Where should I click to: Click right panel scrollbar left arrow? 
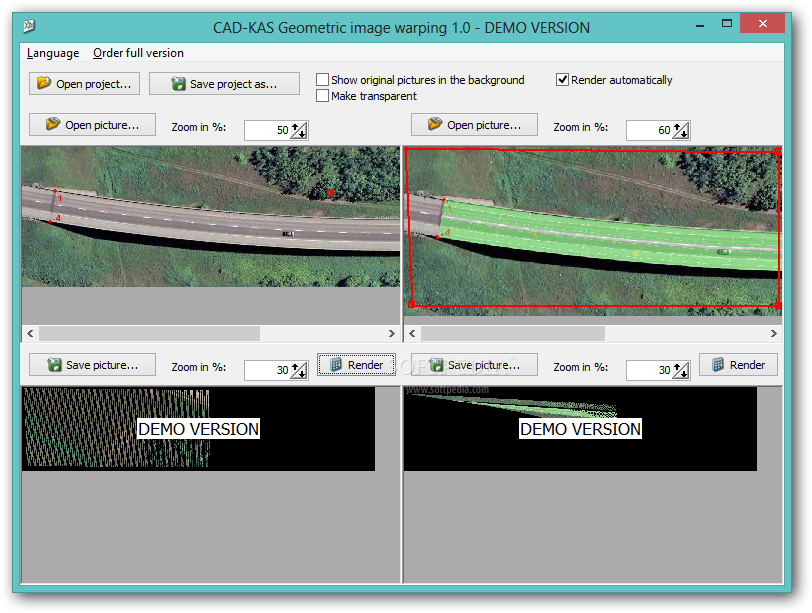412,333
